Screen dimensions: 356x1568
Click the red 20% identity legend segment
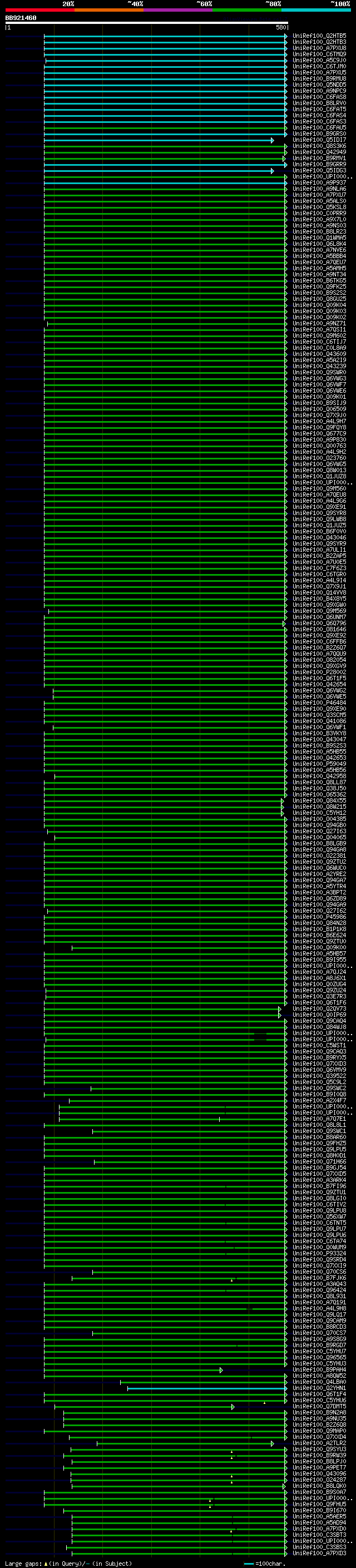click(x=39, y=11)
